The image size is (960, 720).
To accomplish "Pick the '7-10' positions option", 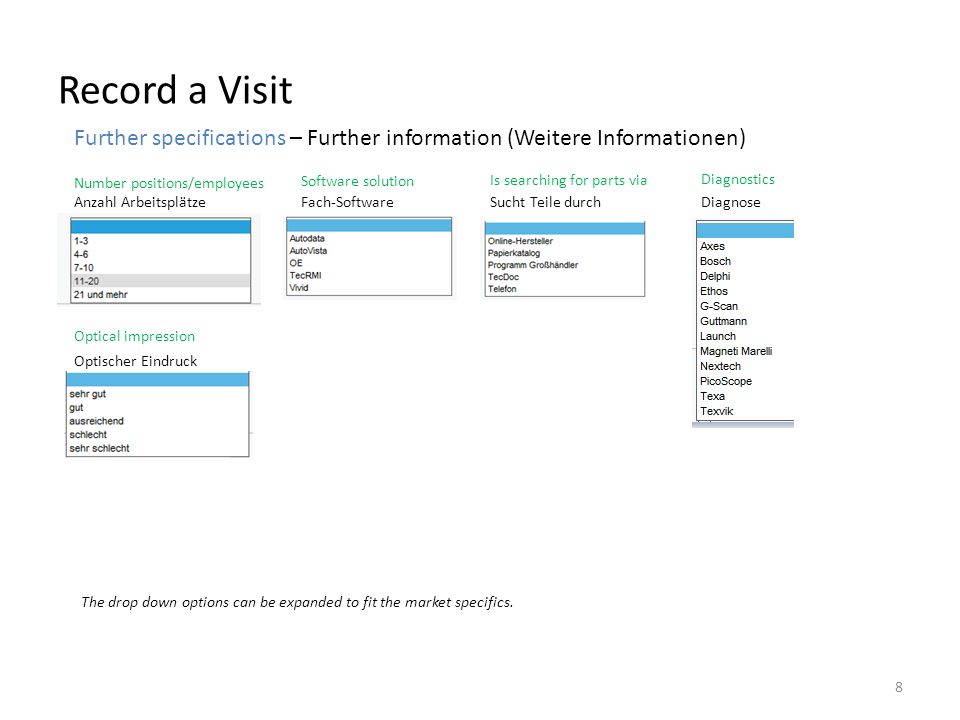I will pyautogui.click(x=160, y=268).
